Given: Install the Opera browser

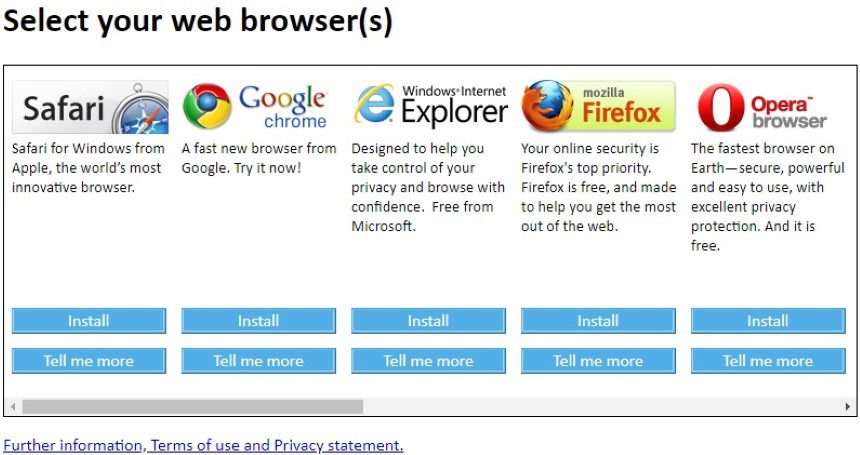Looking at the screenshot, I should 768,321.
